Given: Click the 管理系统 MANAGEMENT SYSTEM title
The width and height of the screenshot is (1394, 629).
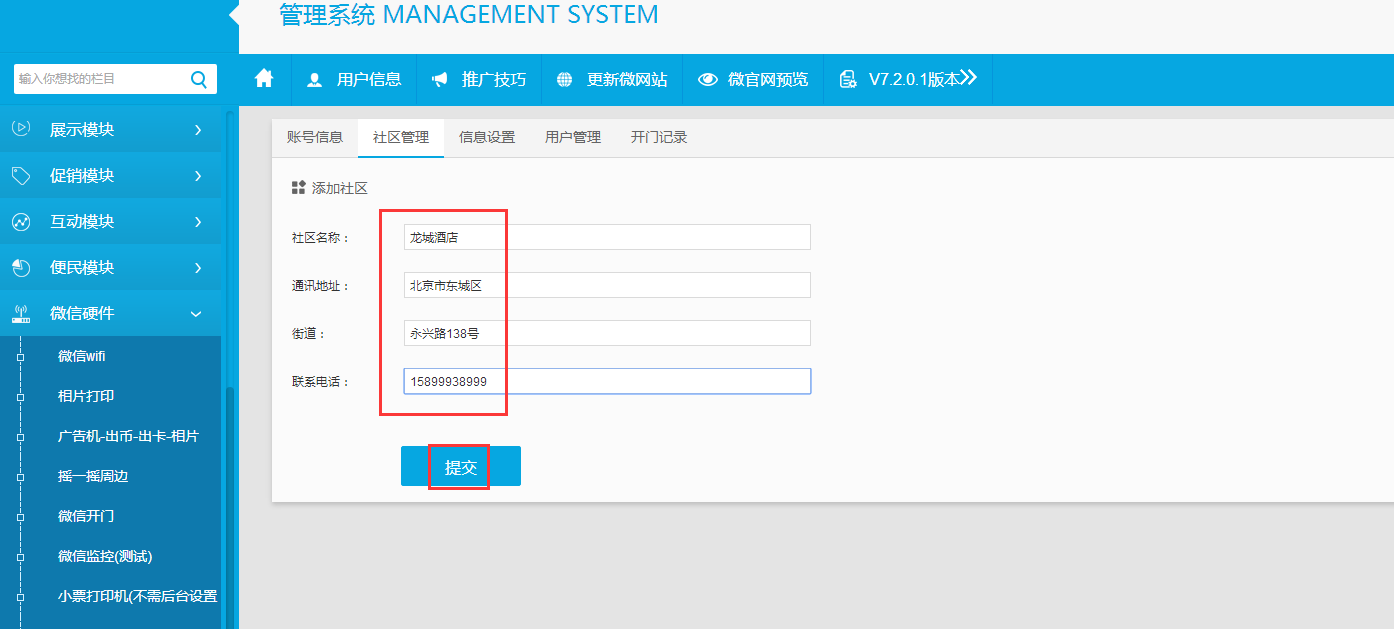Looking at the screenshot, I should tap(469, 15).
